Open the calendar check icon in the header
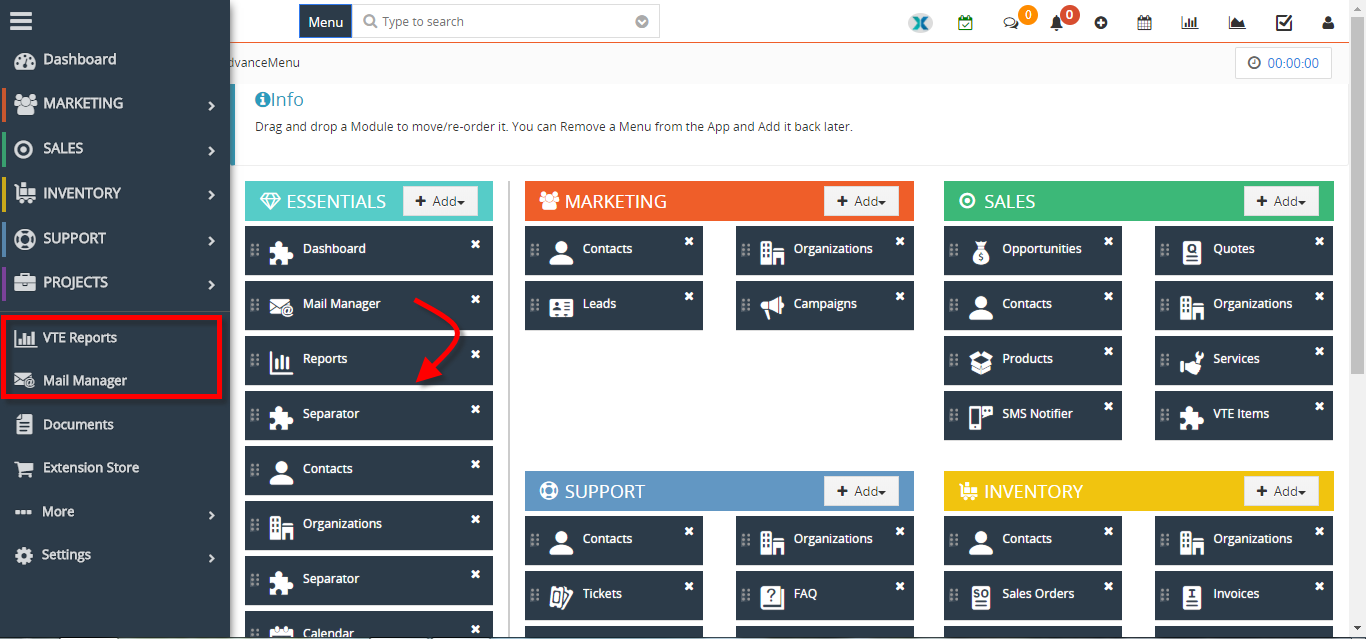This screenshot has width=1366, height=639. [x=965, y=22]
